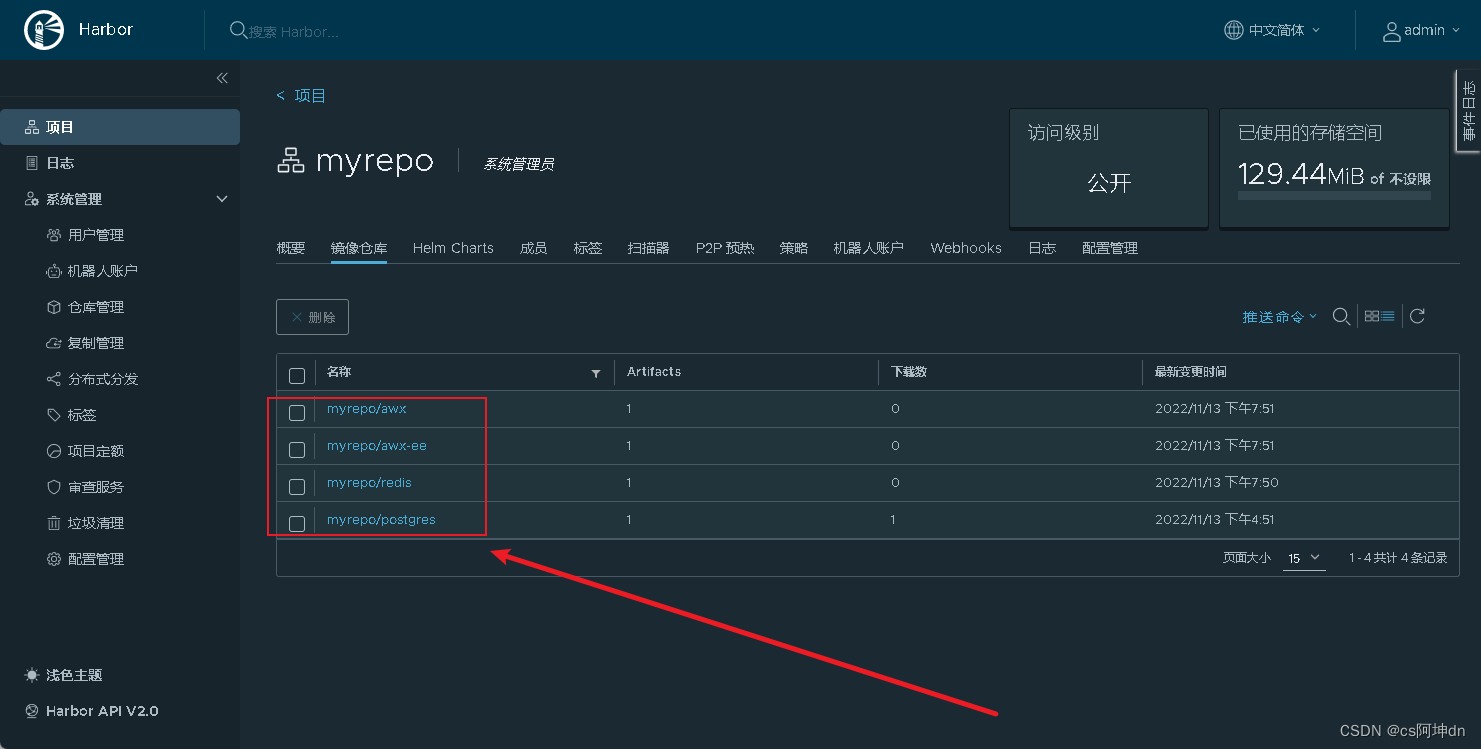Click the 垃圾清理 trash can icon
The width and height of the screenshot is (1481, 749).
pyautogui.click(x=54, y=523)
